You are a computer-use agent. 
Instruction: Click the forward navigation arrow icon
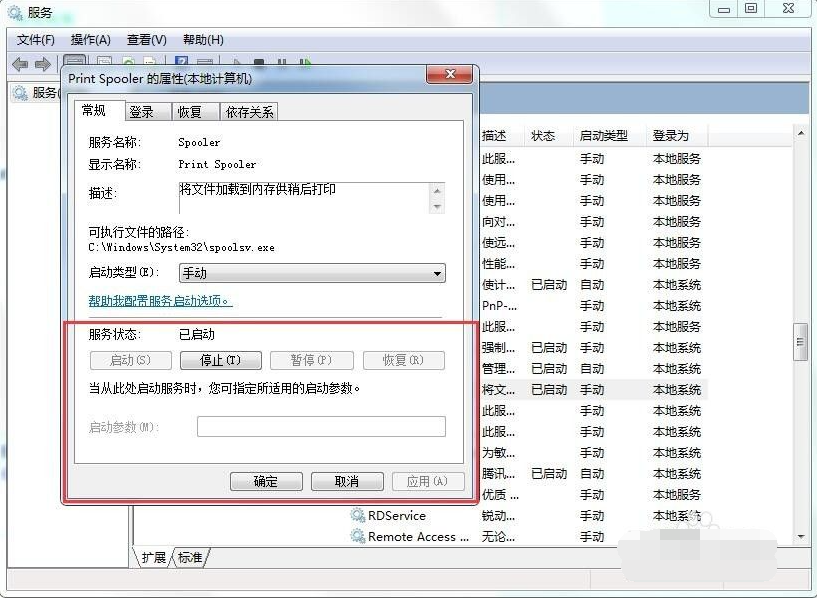(42, 65)
